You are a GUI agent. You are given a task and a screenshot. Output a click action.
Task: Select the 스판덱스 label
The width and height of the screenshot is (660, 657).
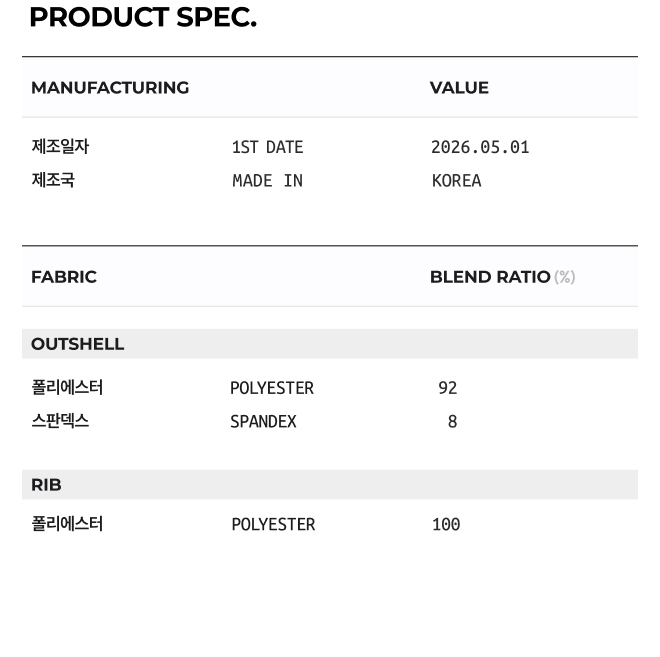[60, 421]
